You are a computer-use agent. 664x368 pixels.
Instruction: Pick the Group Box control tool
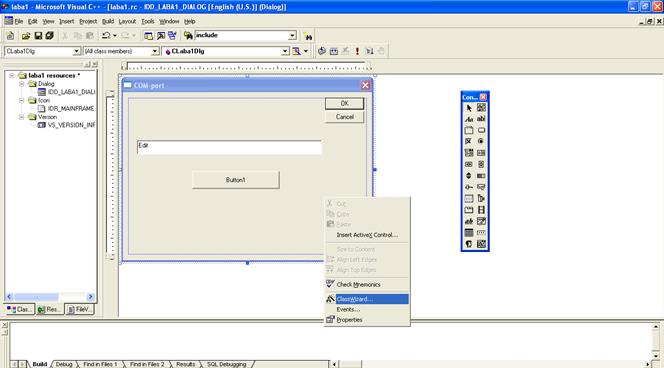pos(469,130)
